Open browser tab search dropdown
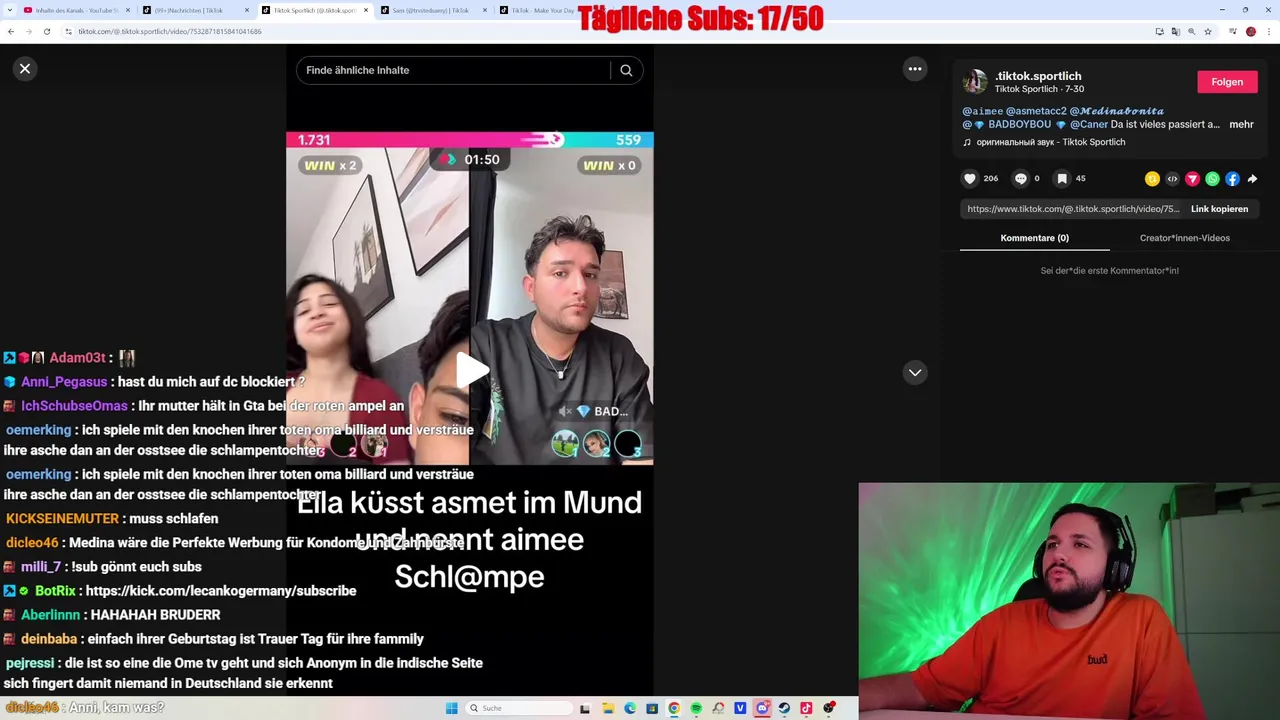1280x720 pixels. point(9,10)
